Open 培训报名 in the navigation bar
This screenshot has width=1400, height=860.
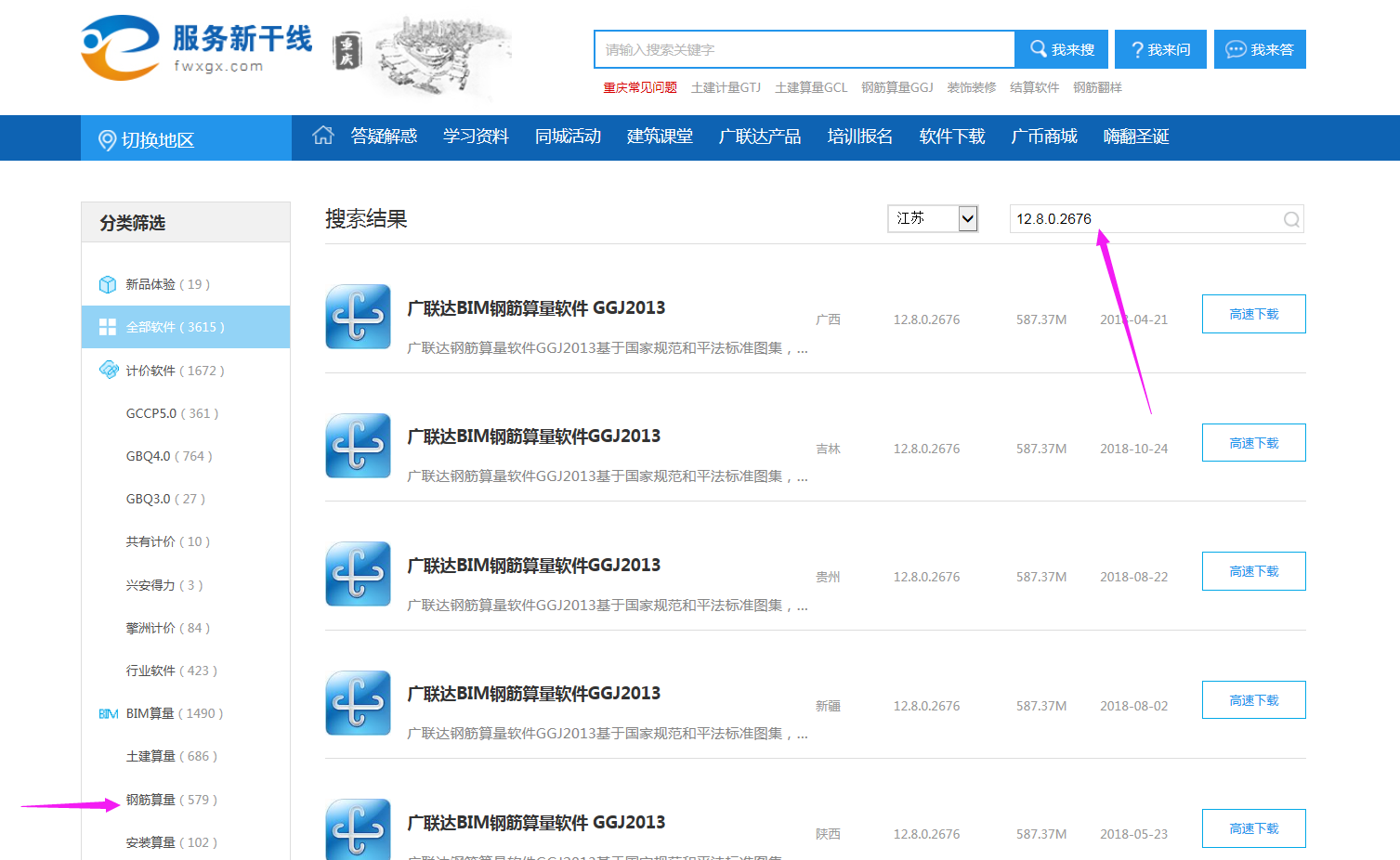(x=860, y=137)
